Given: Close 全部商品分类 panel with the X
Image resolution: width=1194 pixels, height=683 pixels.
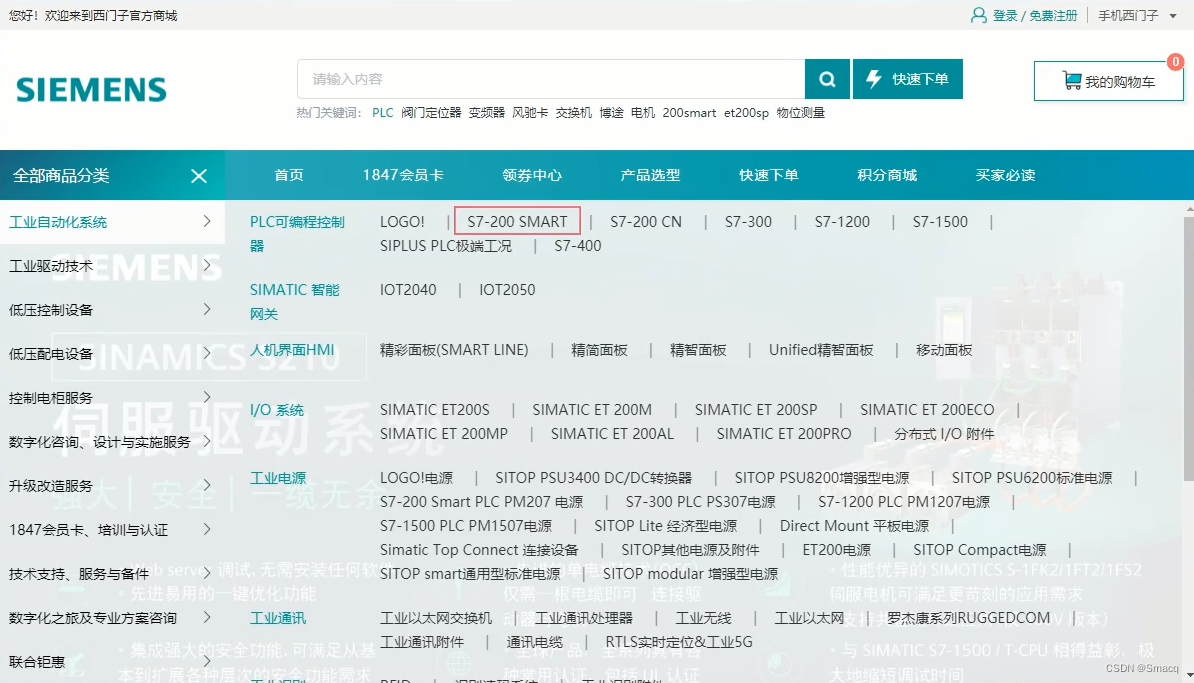Looking at the screenshot, I should click(198, 174).
